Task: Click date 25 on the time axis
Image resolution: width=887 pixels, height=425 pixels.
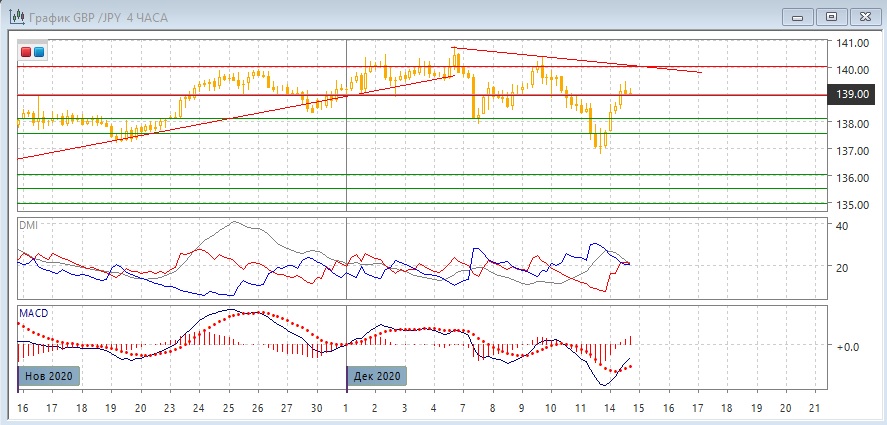Action: [x=227, y=408]
